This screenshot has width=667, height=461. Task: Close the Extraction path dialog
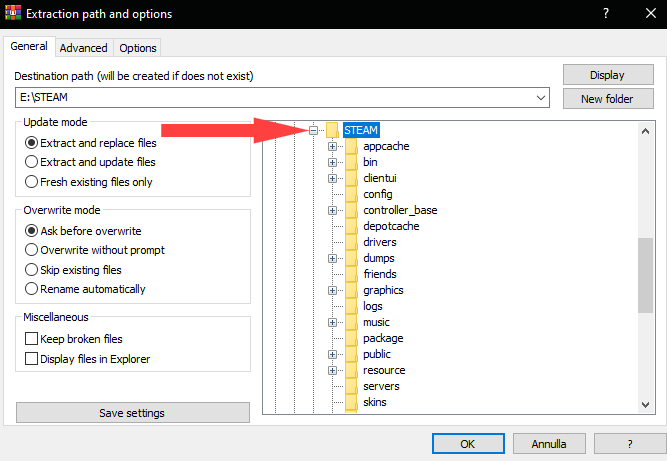click(651, 13)
